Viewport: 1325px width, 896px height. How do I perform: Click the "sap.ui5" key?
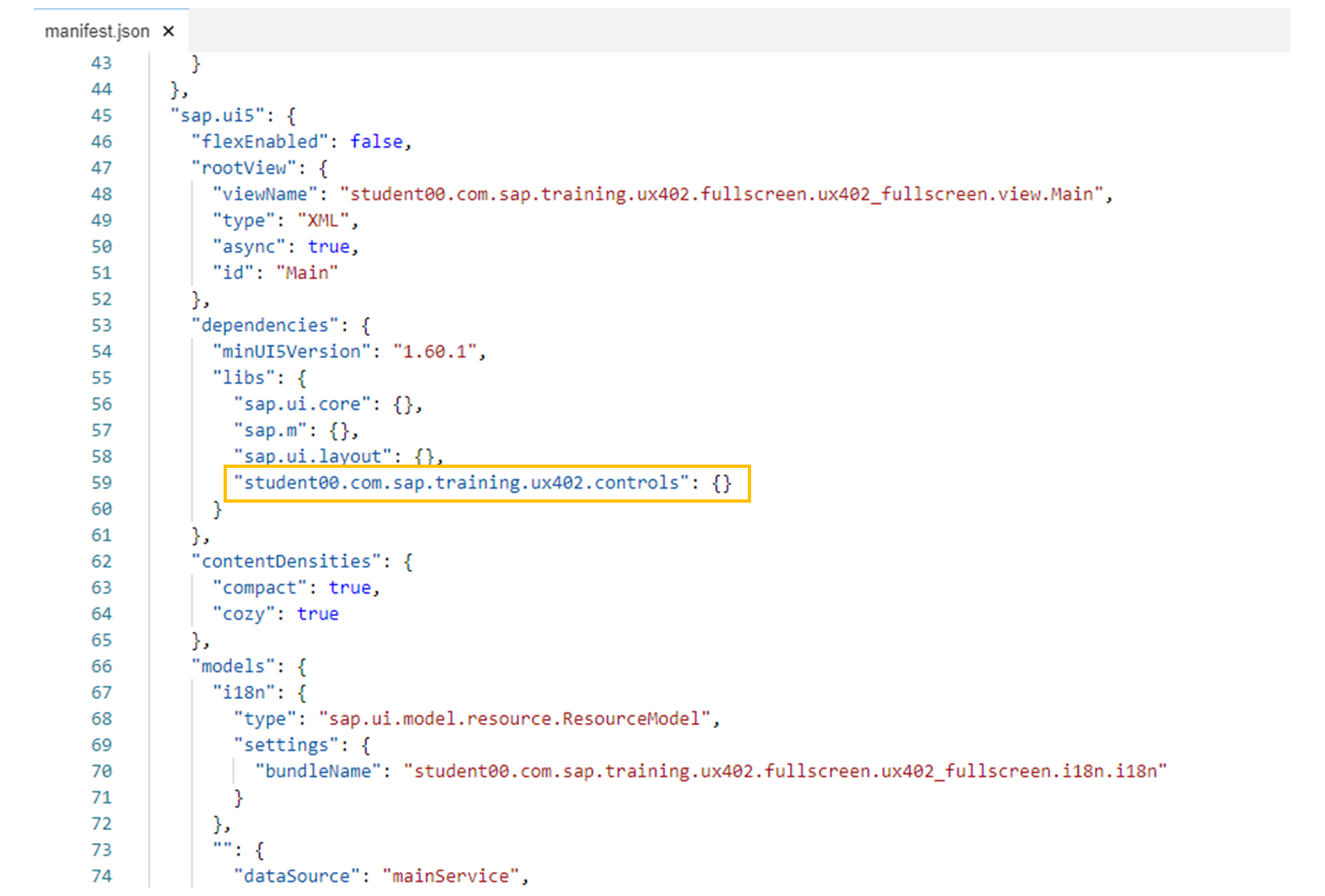click(217, 115)
